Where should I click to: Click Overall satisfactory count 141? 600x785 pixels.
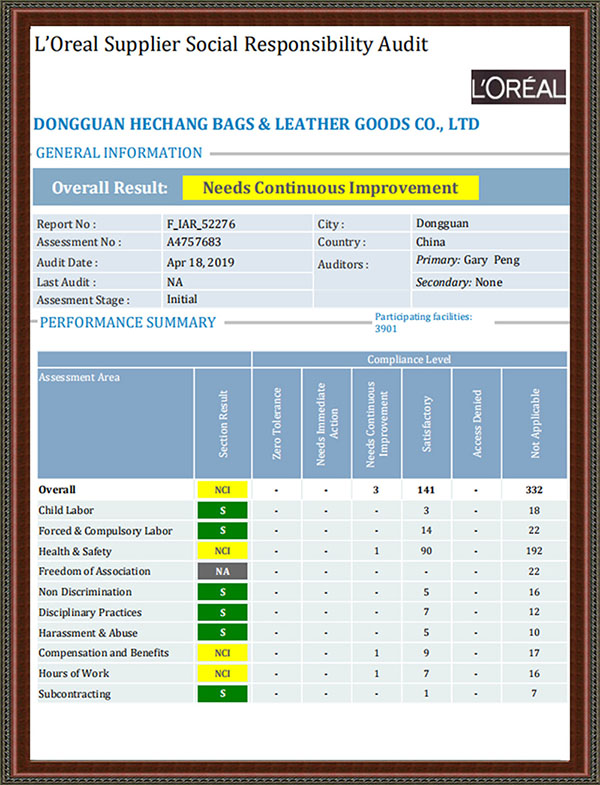426,490
